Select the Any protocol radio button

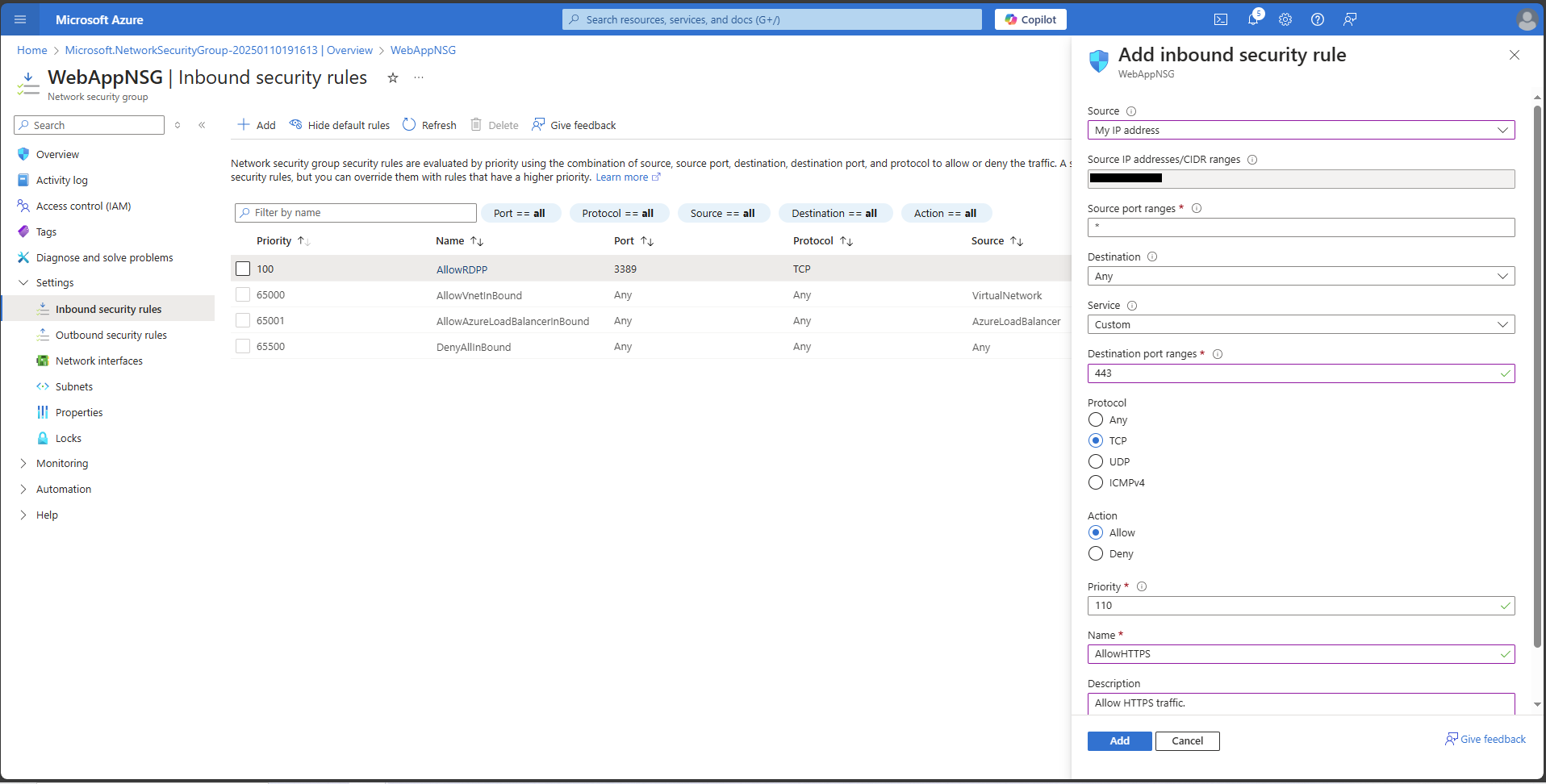click(x=1096, y=419)
